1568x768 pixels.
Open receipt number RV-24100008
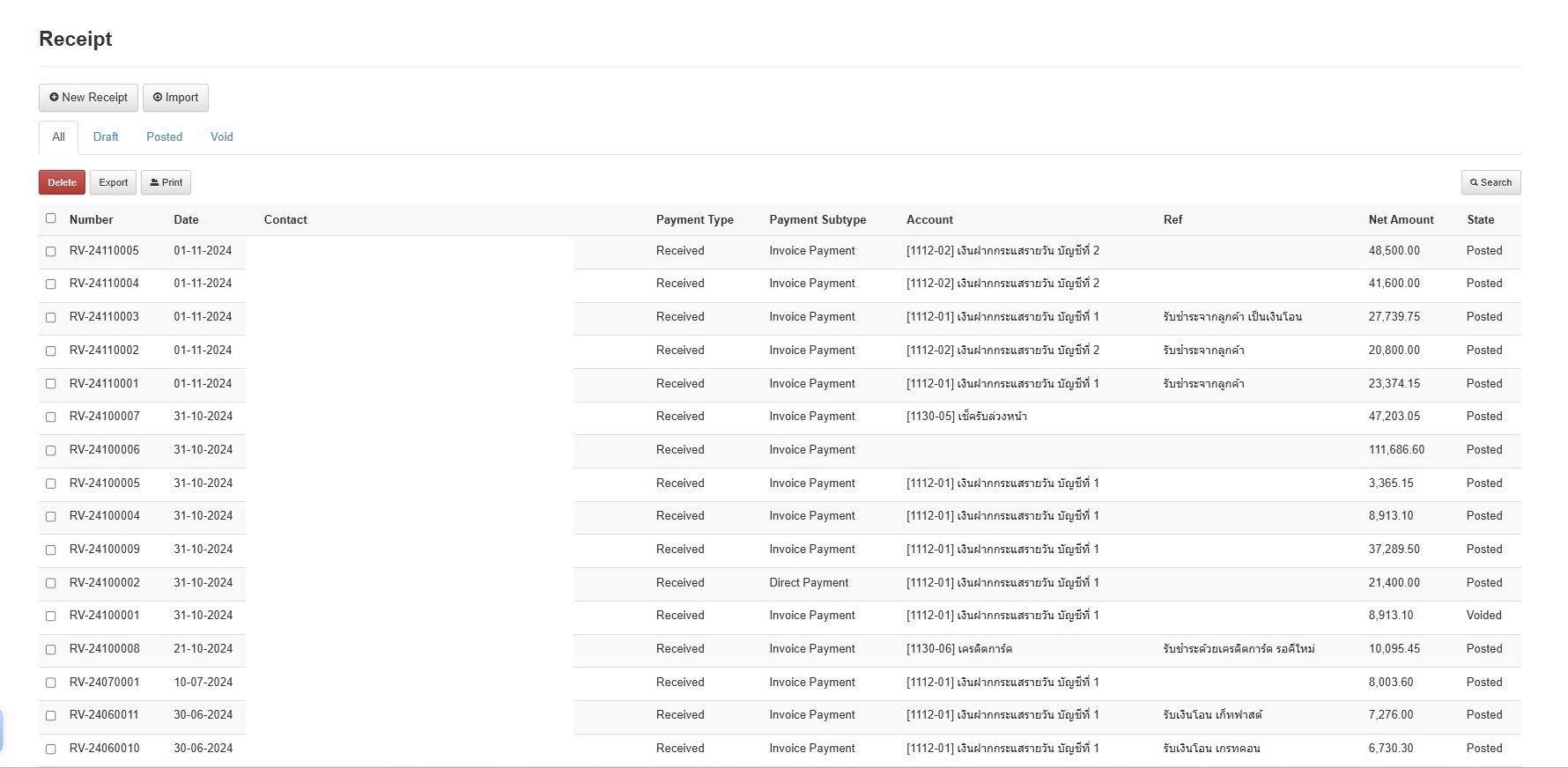point(104,649)
